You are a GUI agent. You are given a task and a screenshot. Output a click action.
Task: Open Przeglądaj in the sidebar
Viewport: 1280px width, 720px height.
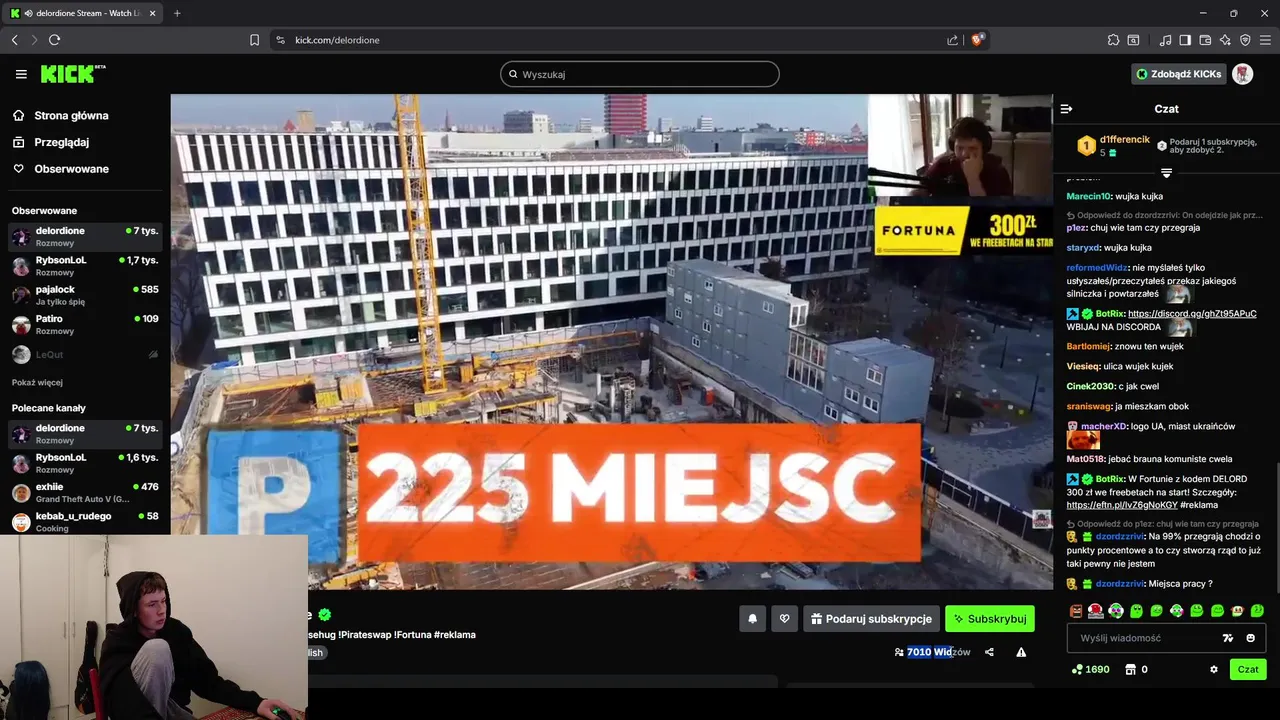tap(51, 142)
